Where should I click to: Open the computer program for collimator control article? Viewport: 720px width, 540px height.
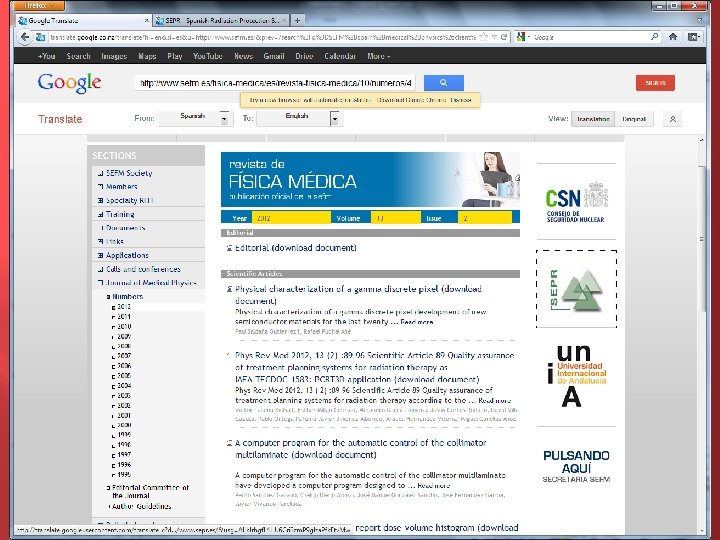click(x=360, y=449)
